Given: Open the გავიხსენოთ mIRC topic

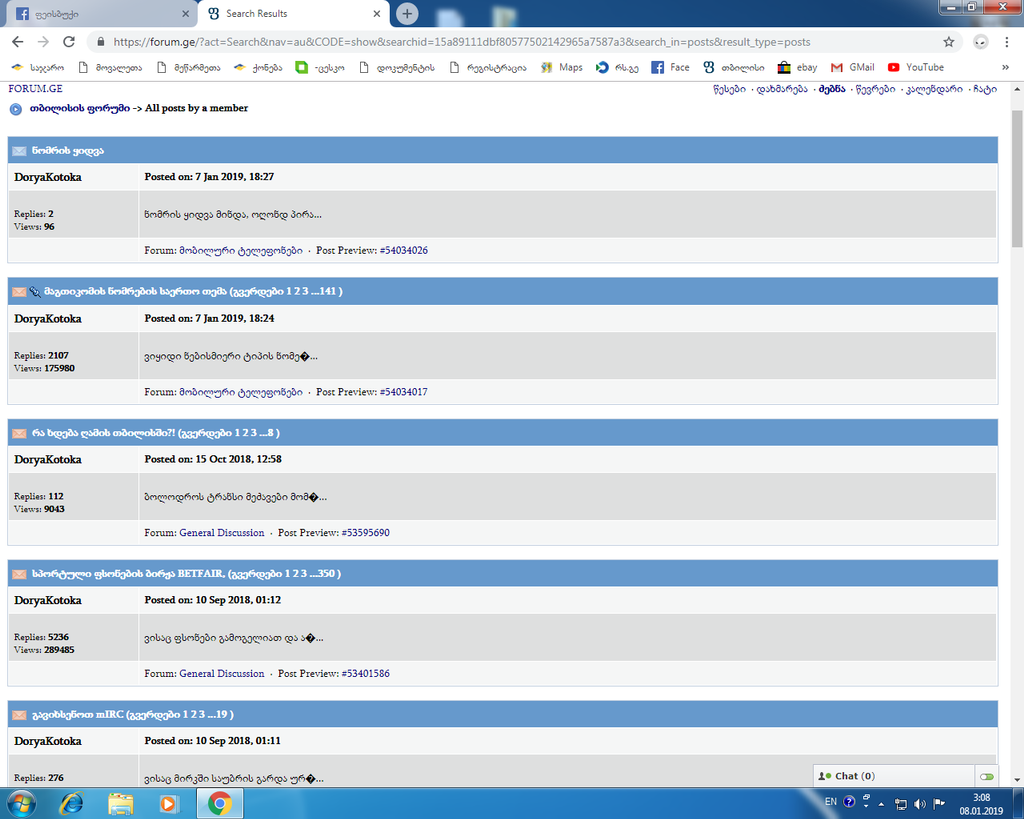Looking at the screenshot, I should [78, 715].
